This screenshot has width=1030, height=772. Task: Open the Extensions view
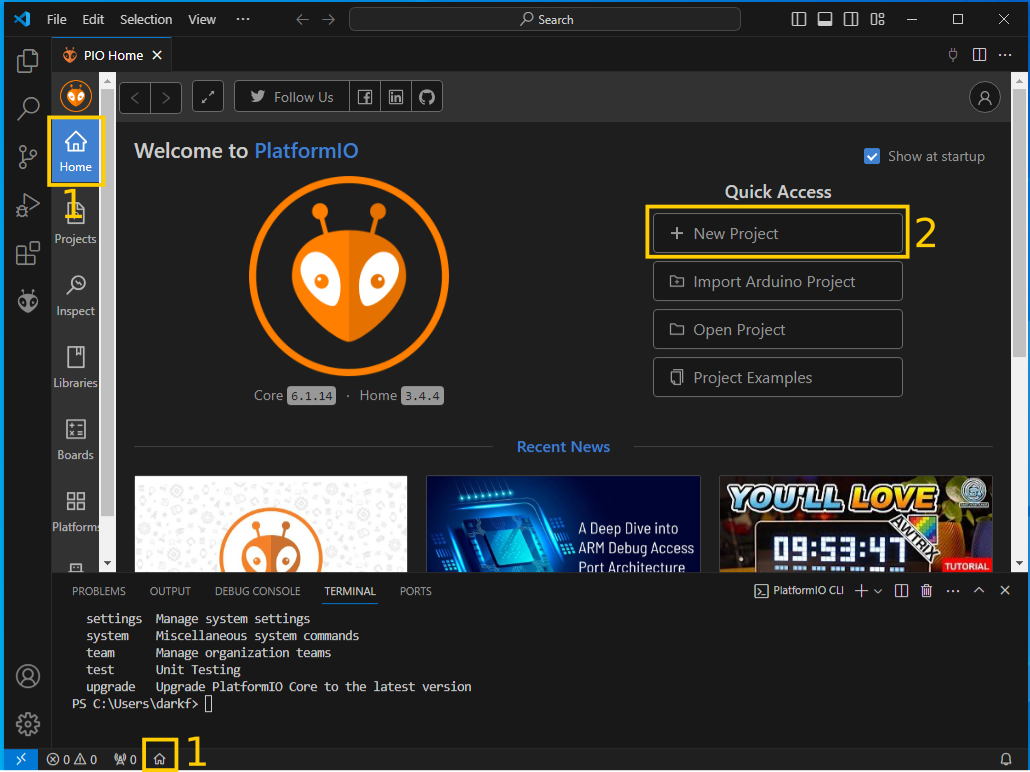(28, 253)
